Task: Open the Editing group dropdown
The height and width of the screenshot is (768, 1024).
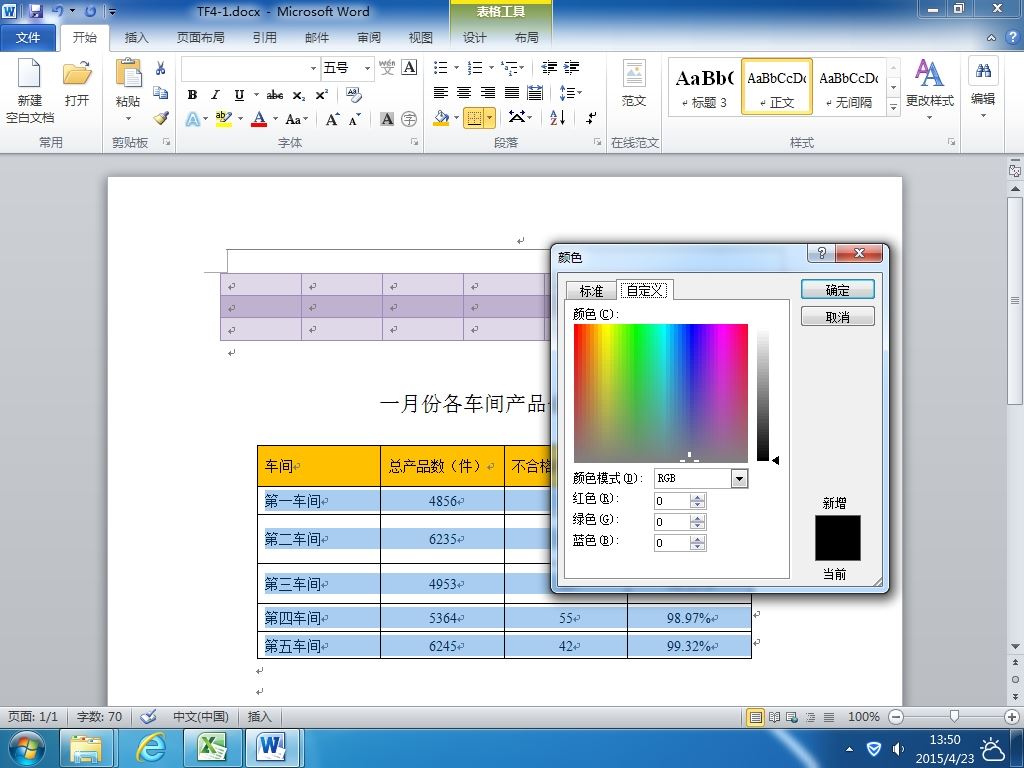Action: pyautogui.click(x=983, y=87)
